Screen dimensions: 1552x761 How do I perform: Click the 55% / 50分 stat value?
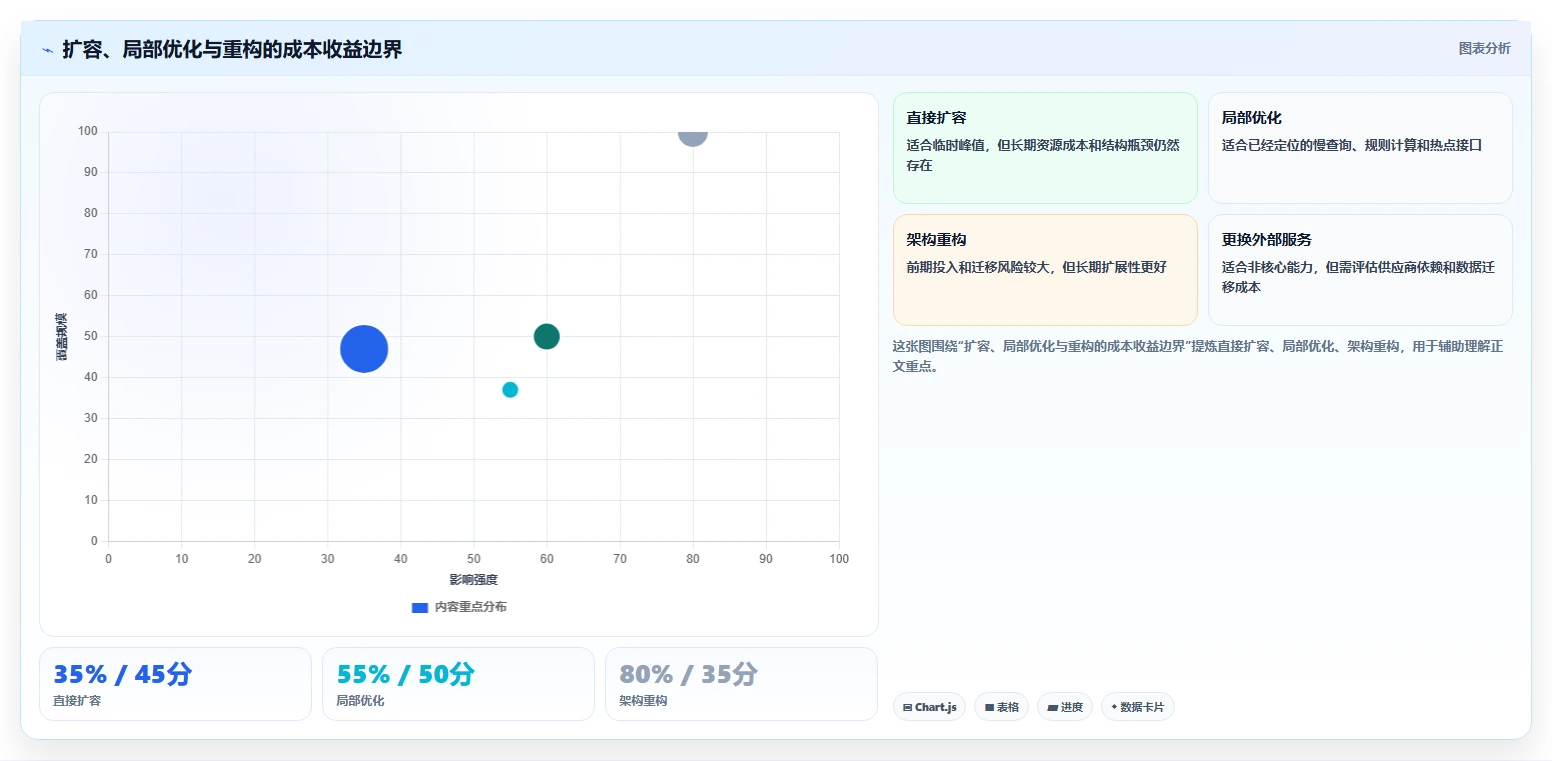(406, 675)
